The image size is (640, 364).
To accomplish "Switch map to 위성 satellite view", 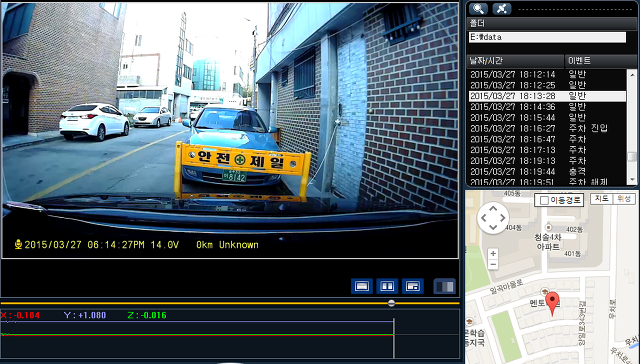I will click(x=624, y=199).
